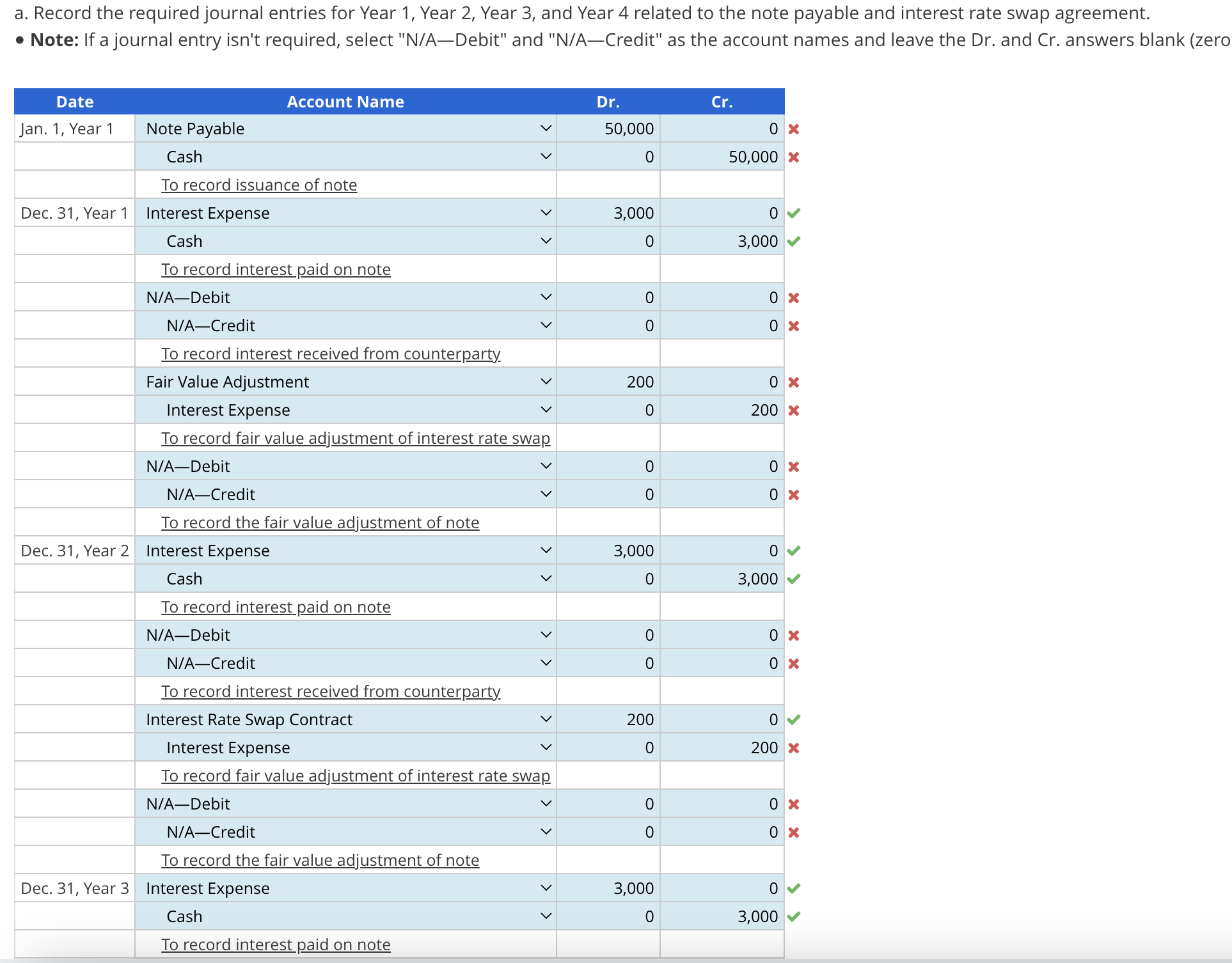Click the green check beside the Year 1 Interest Expense row
The image size is (1232, 963).
[x=794, y=214]
